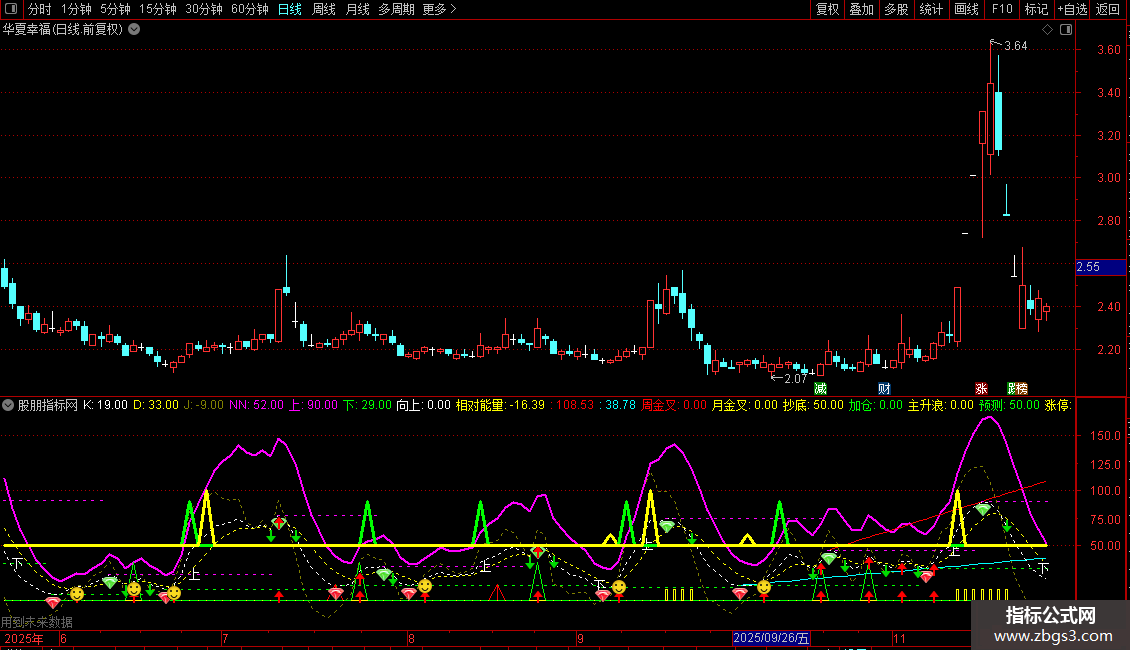The image size is (1130, 650).
Task: Click the blue 财 info marker
Action: 884,388
